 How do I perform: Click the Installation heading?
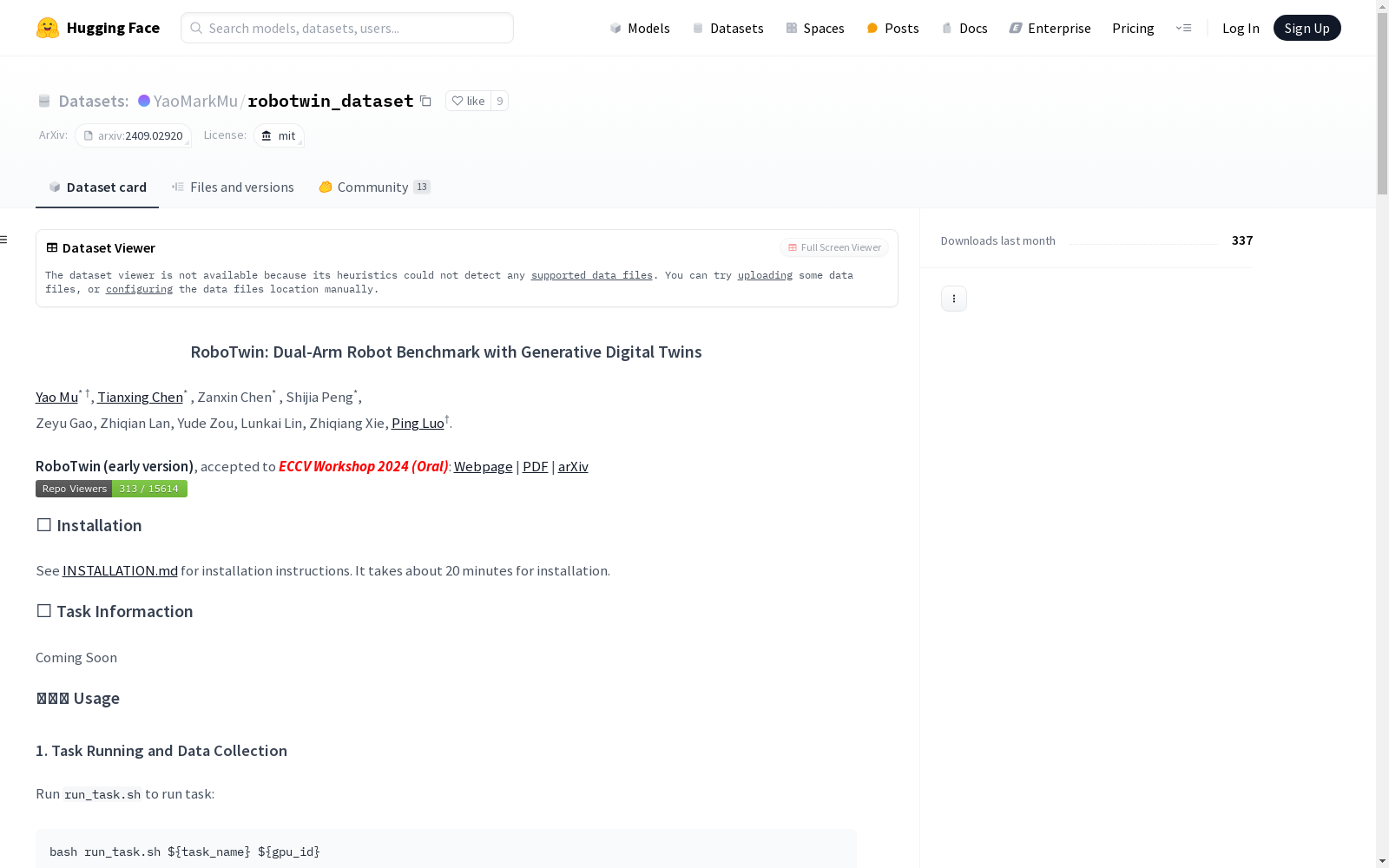click(x=89, y=525)
